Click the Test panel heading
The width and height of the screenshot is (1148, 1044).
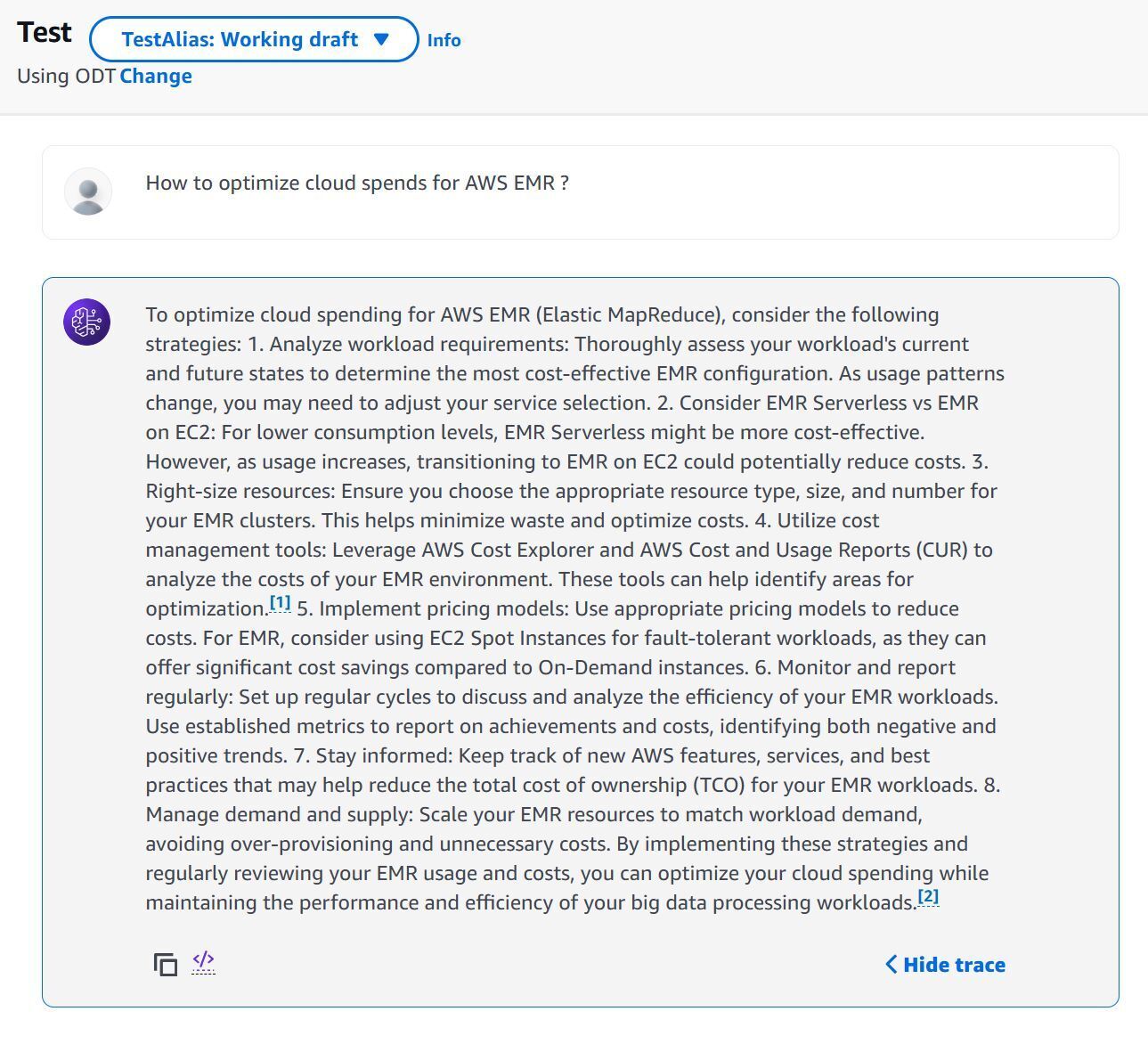[45, 32]
